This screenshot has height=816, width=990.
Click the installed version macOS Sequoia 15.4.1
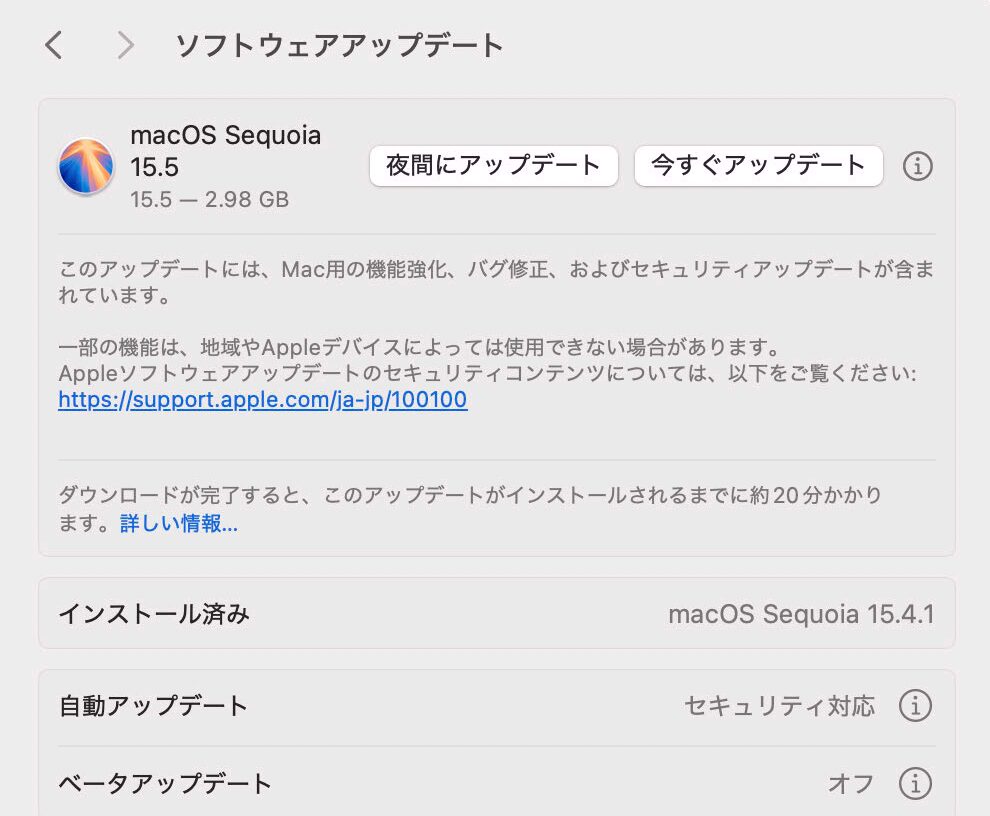tap(801, 613)
